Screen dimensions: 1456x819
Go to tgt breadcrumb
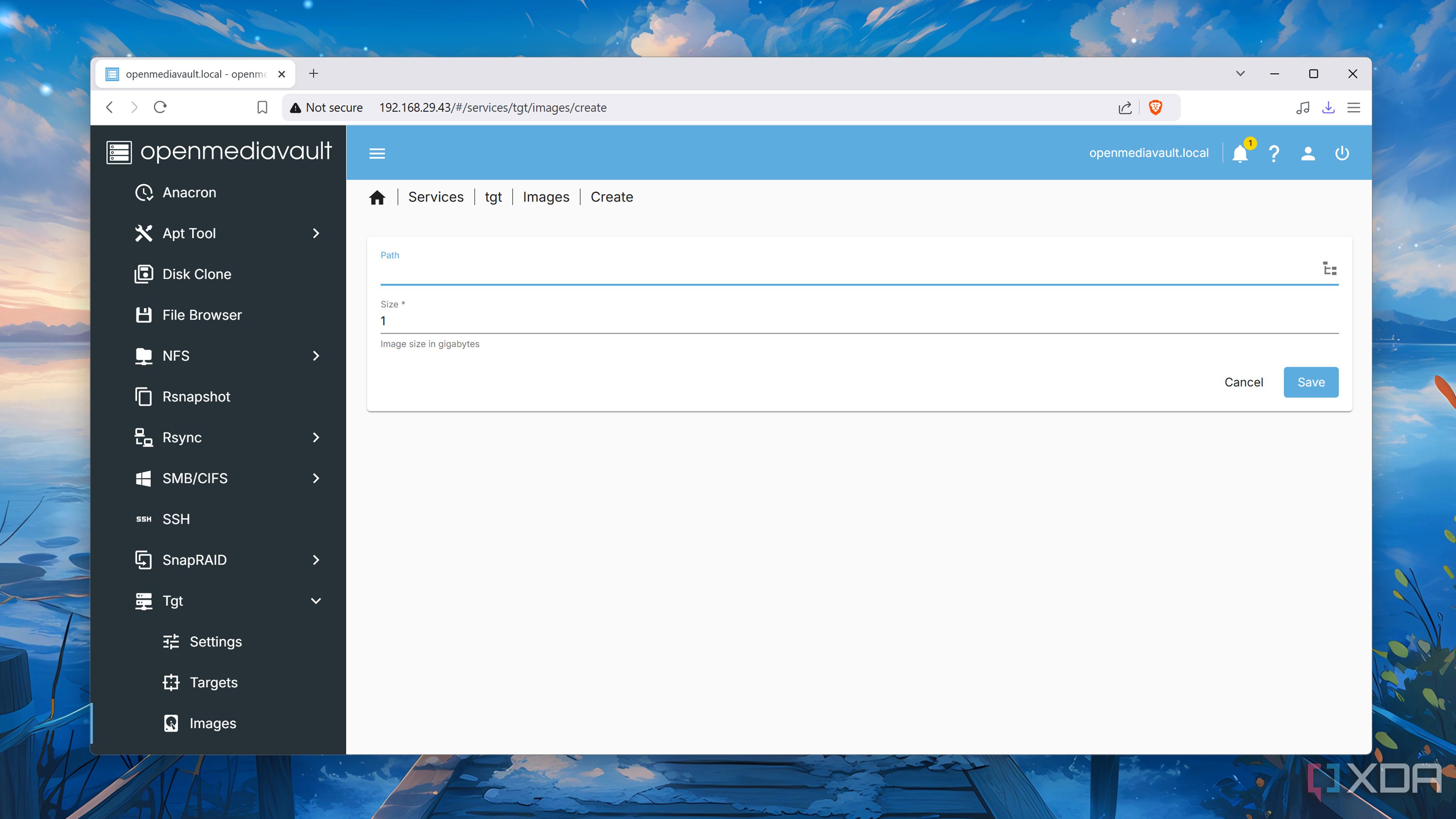point(493,197)
